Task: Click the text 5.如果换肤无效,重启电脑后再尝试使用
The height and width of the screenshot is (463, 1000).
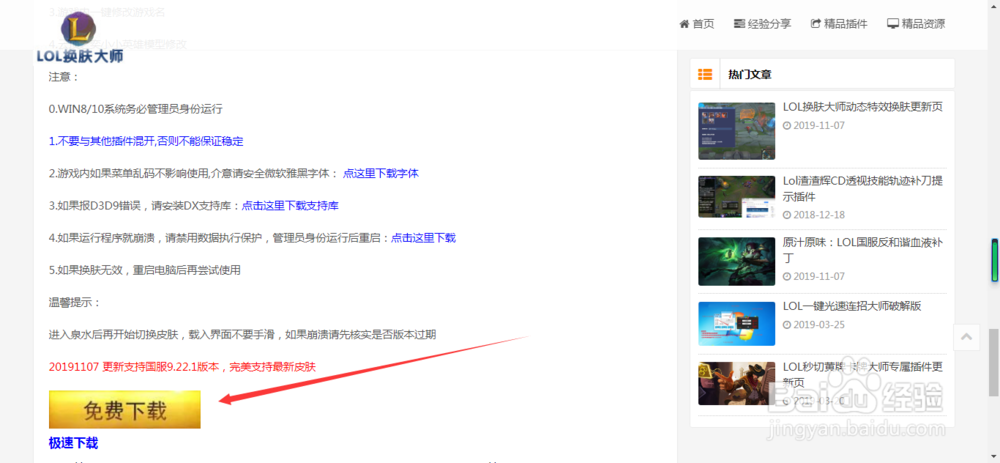Action: click(145, 270)
